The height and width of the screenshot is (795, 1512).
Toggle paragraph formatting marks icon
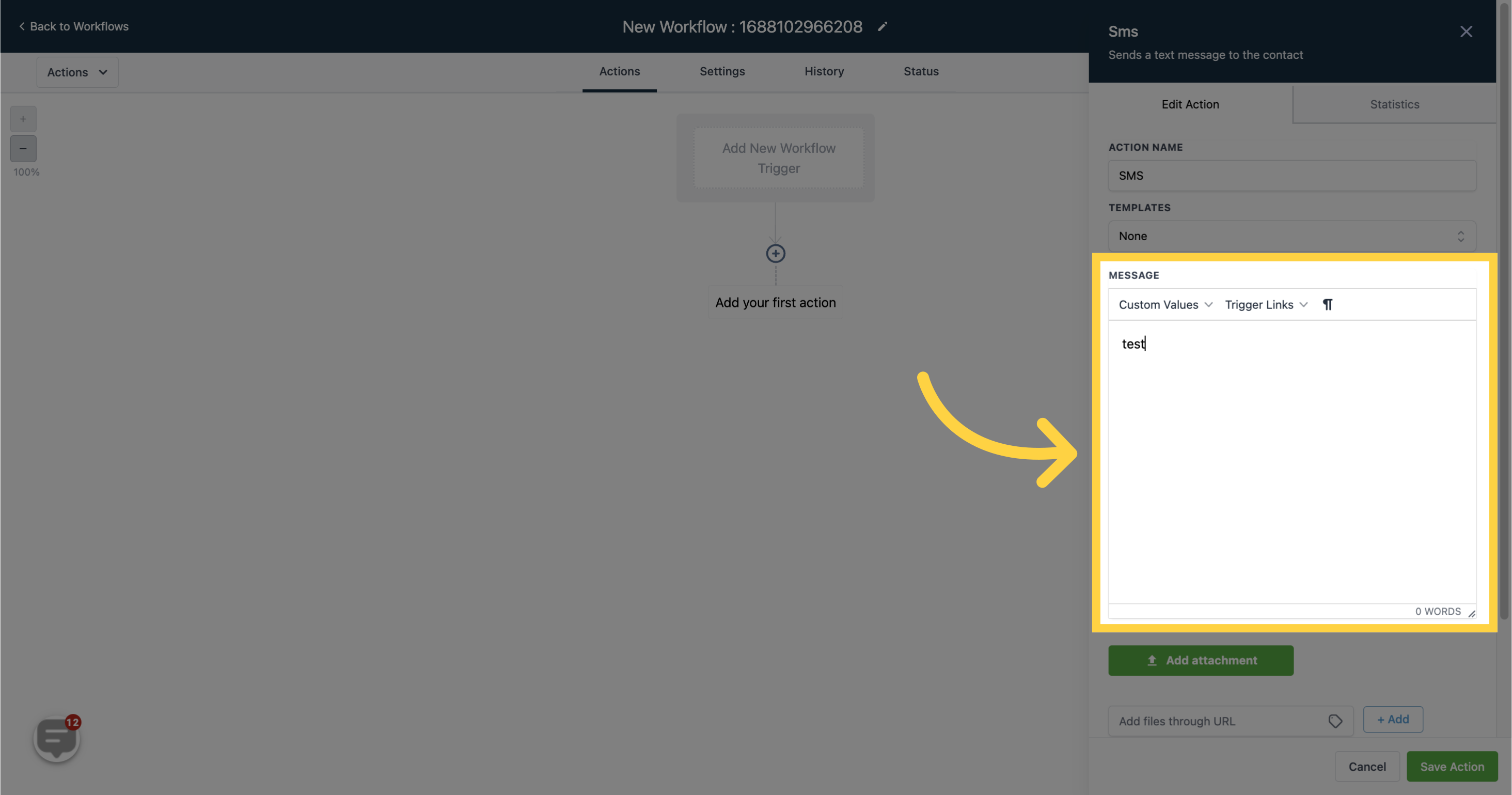1327,305
